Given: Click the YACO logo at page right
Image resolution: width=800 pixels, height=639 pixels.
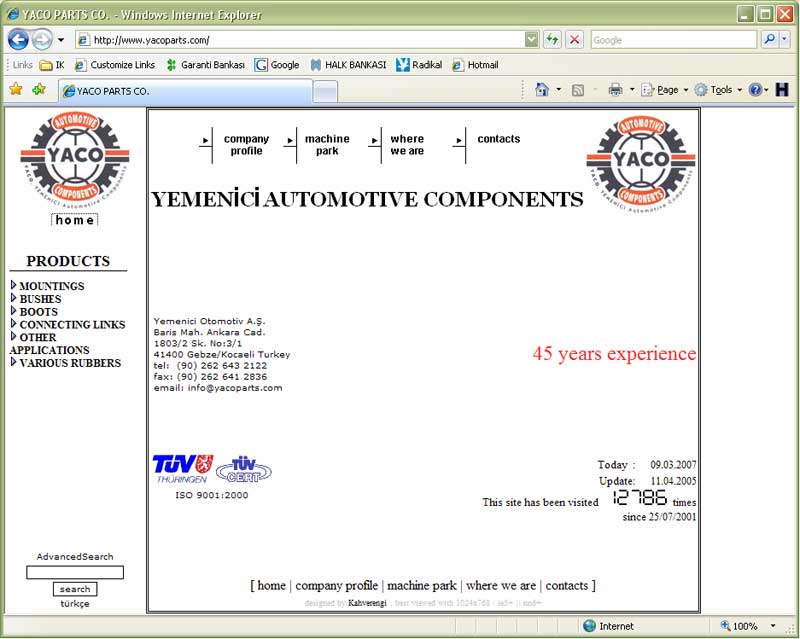Looking at the screenshot, I should (x=641, y=162).
